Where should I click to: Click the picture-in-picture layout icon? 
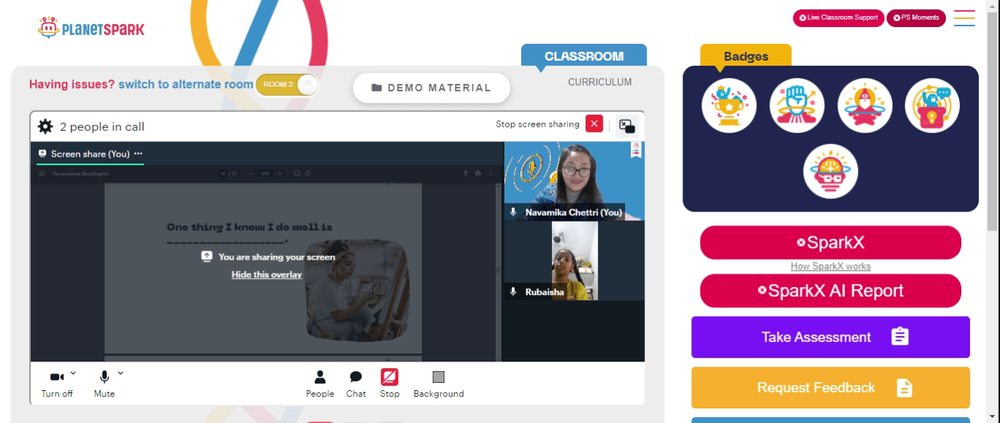point(627,126)
